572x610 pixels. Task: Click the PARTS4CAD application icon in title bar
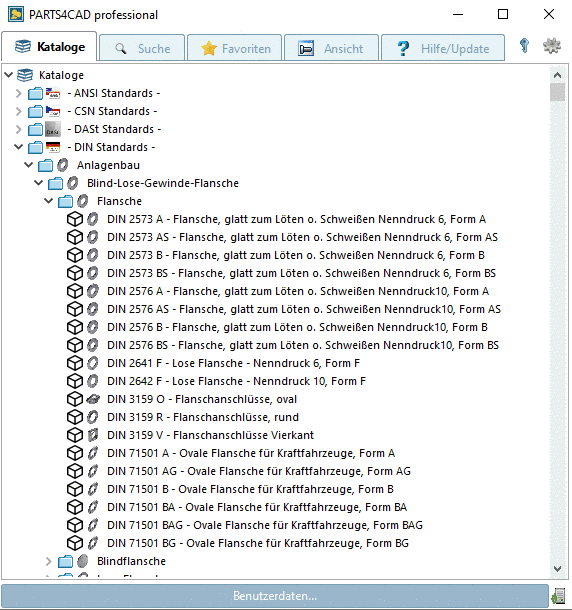pyautogui.click(x=16, y=14)
